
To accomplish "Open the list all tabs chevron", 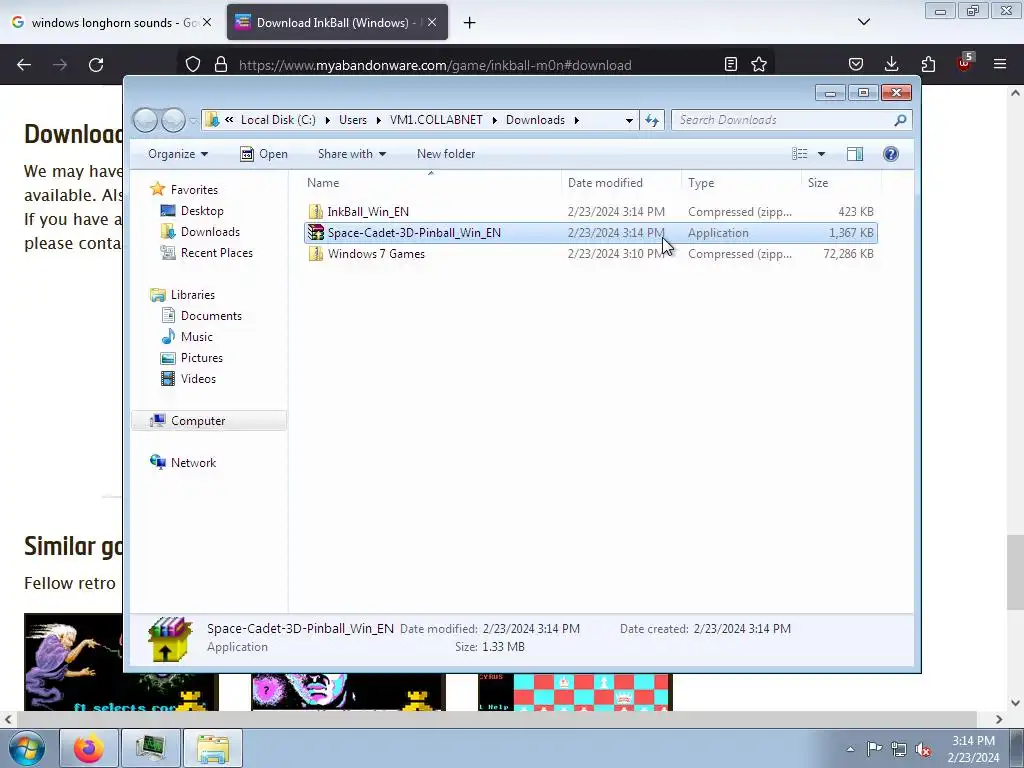I will (864, 22).
